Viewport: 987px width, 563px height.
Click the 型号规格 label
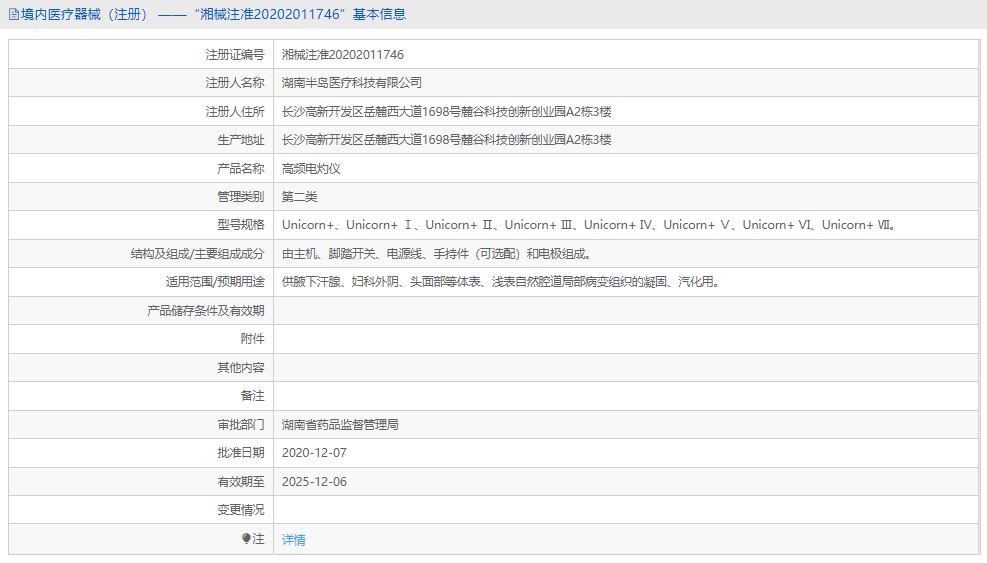[x=241, y=225]
